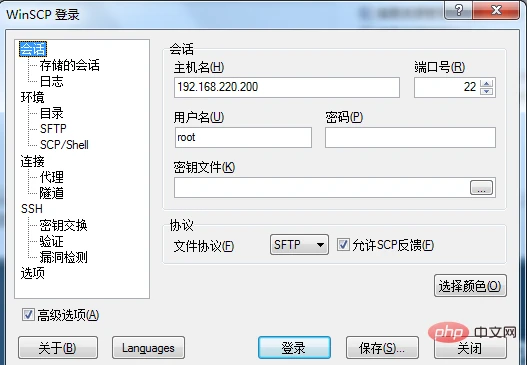Open the 目录 settings page
The image size is (527, 365).
[x=51, y=113]
